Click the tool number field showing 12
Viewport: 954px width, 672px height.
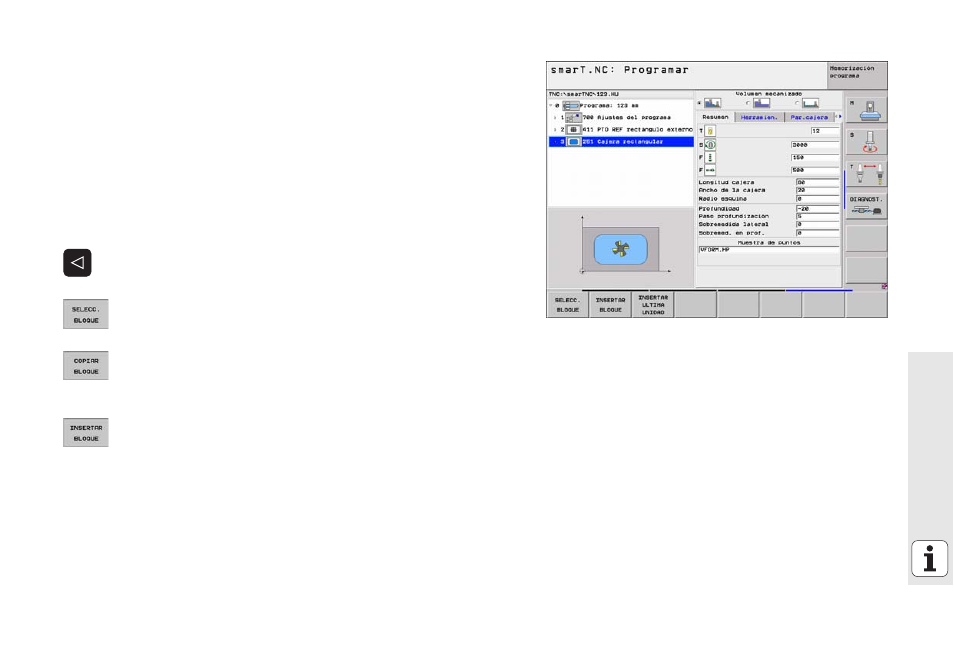[825, 131]
